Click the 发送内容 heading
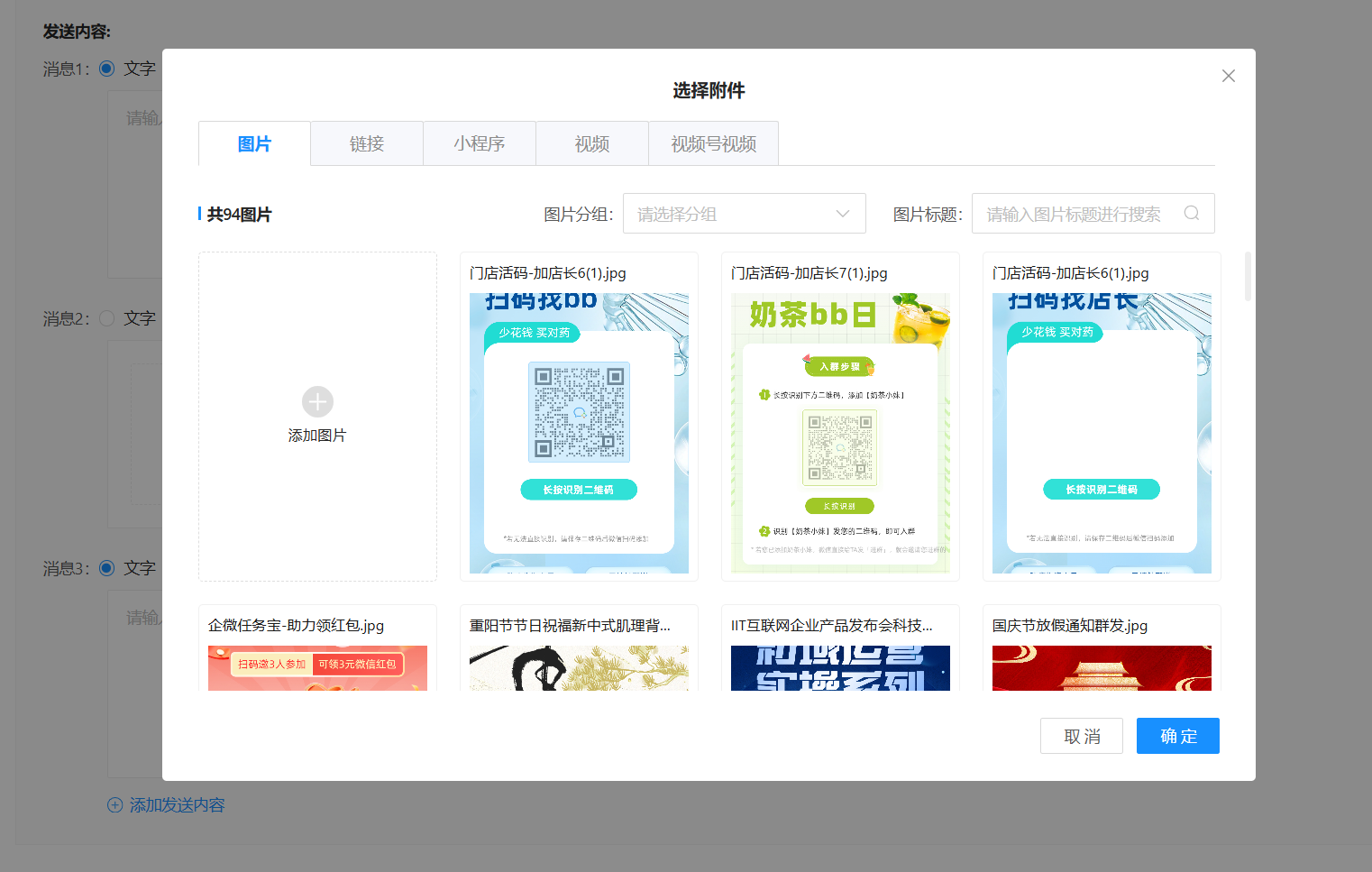 coord(77,32)
